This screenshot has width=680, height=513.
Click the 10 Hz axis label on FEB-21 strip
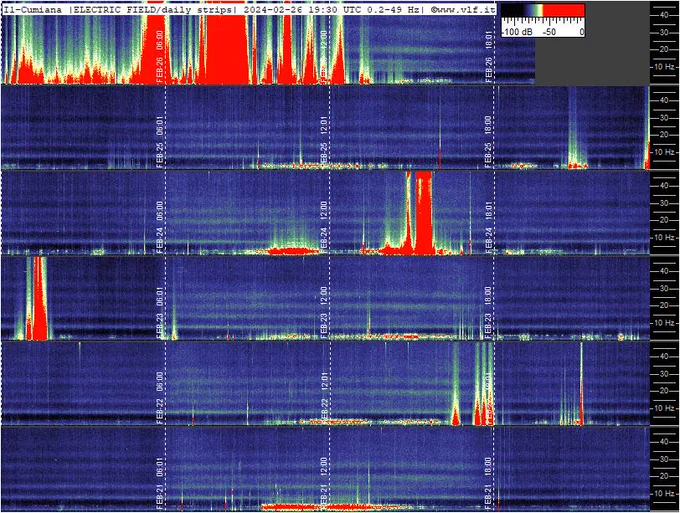point(666,494)
